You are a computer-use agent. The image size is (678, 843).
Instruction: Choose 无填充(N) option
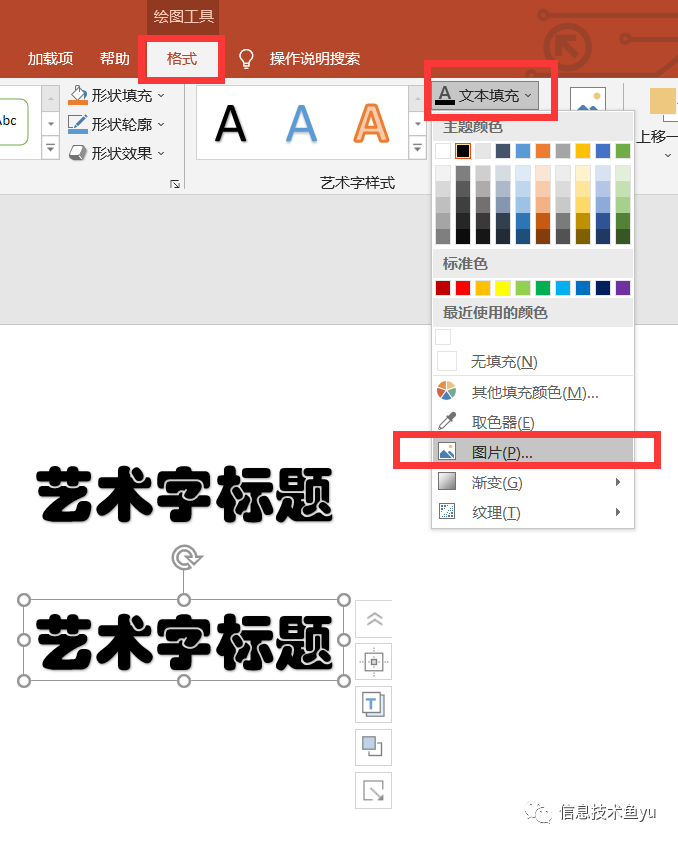pyautogui.click(x=533, y=361)
